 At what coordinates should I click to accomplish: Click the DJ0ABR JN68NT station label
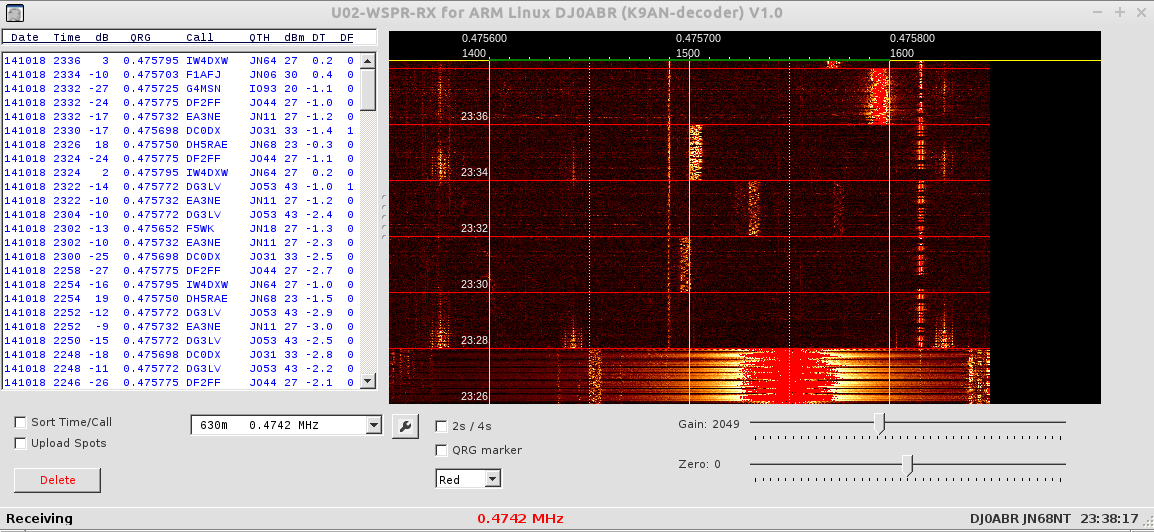pos(1020,519)
